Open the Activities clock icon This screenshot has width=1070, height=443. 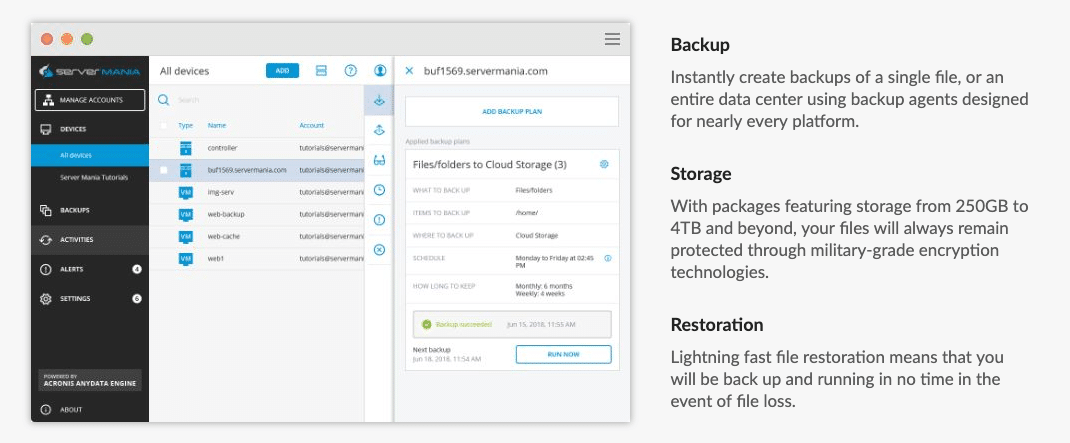pos(379,190)
